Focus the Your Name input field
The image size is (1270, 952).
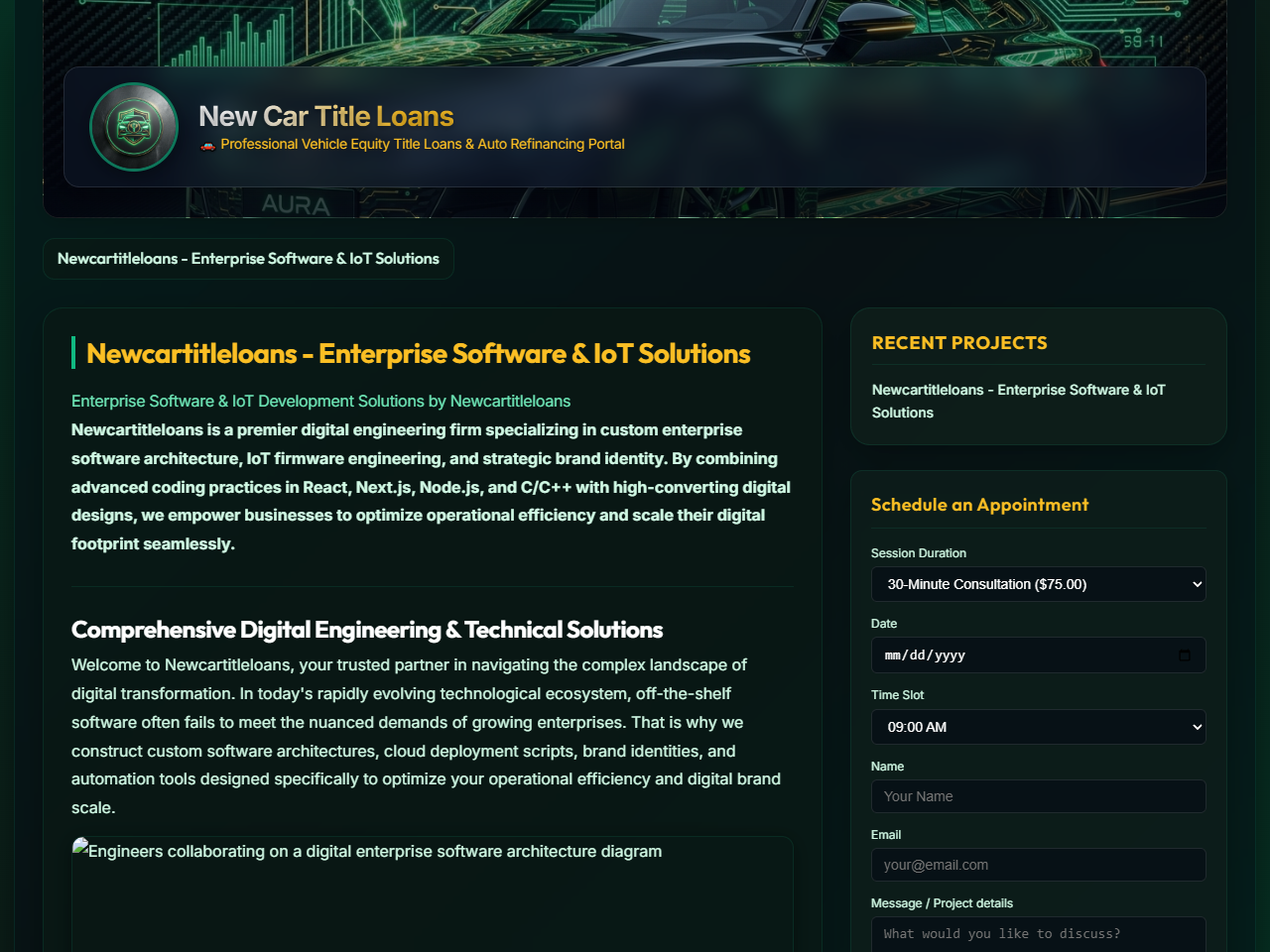(x=1038, y=796)
